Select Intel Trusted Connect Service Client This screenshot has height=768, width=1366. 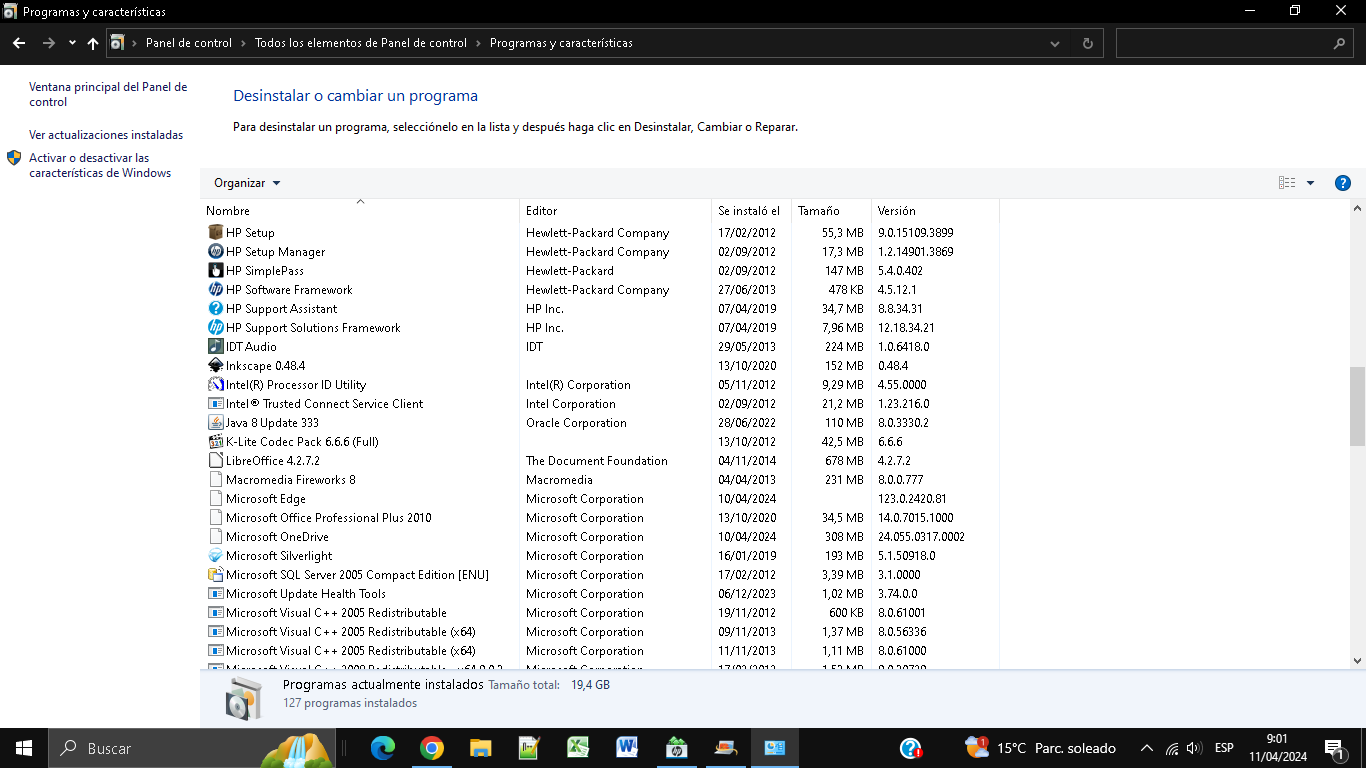(600, 403)
